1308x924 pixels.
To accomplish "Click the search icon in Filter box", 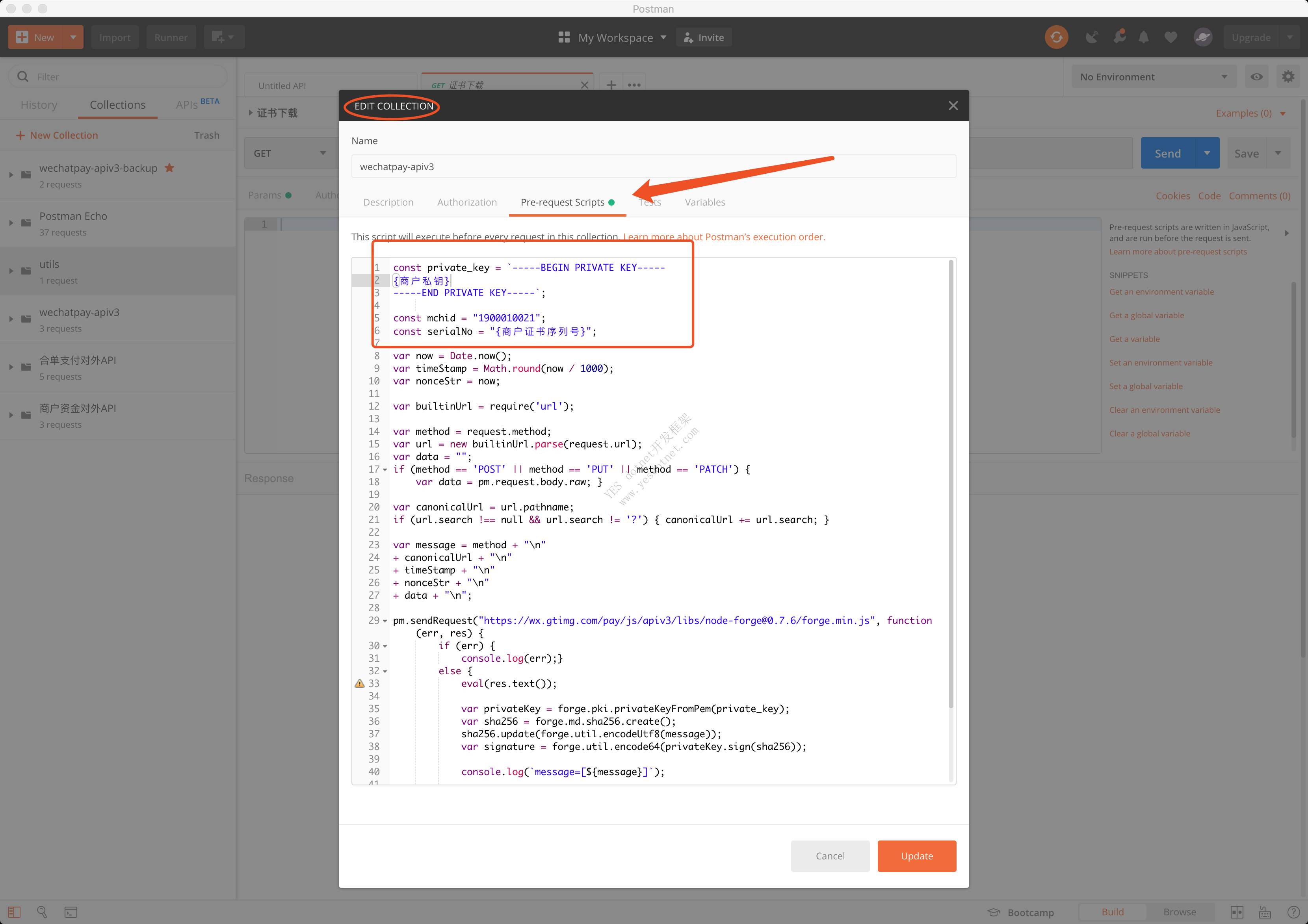I will pyautogui.click(x=23, y=76).
